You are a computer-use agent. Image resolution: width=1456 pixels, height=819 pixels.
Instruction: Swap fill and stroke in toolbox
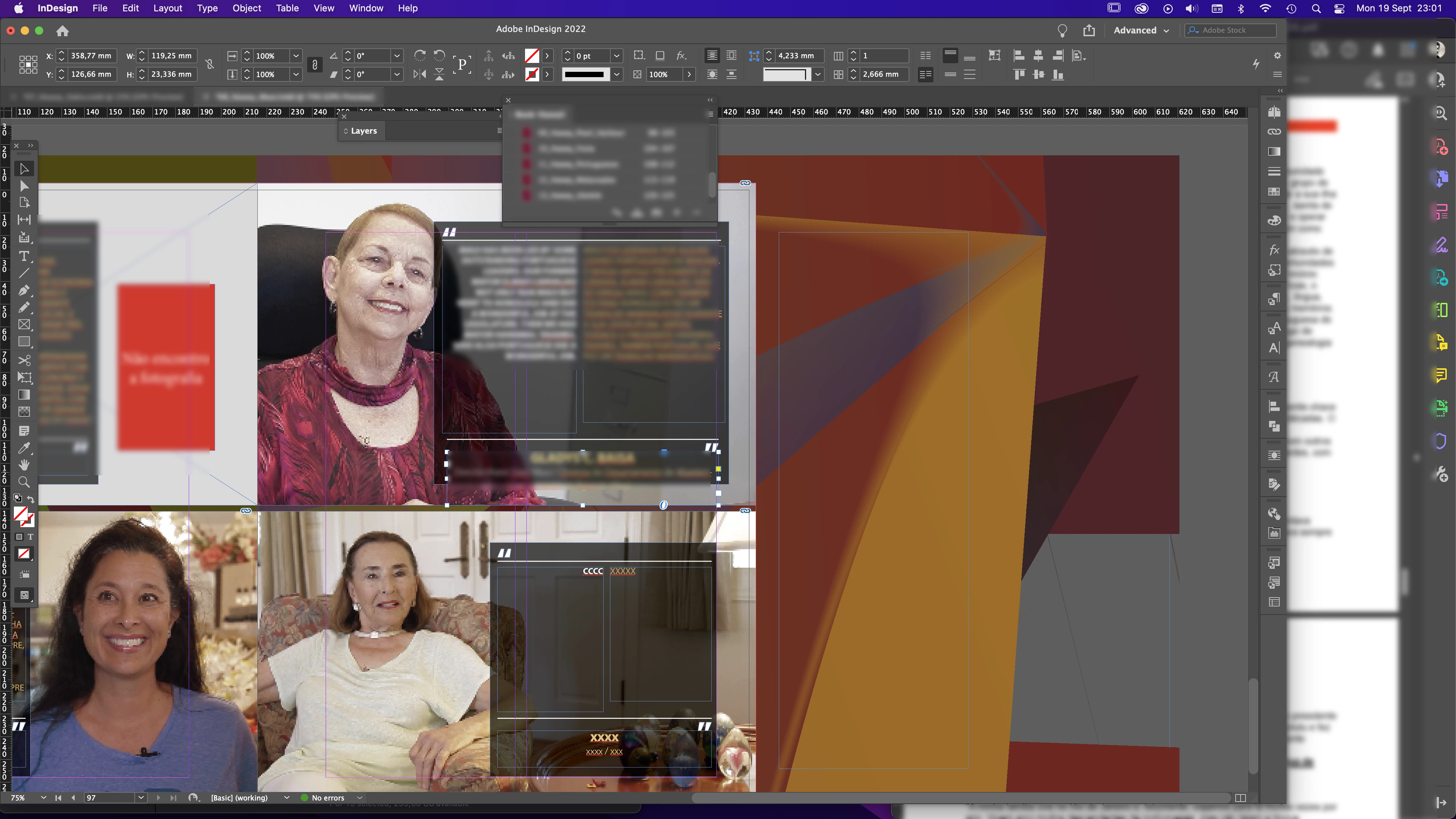click(x=31, y=499)
